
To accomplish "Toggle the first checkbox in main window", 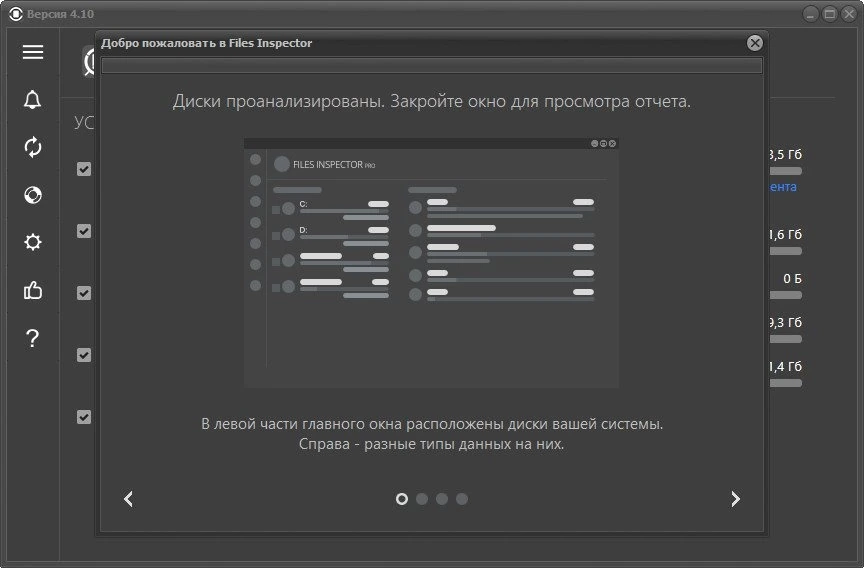I will click(84, 169).
